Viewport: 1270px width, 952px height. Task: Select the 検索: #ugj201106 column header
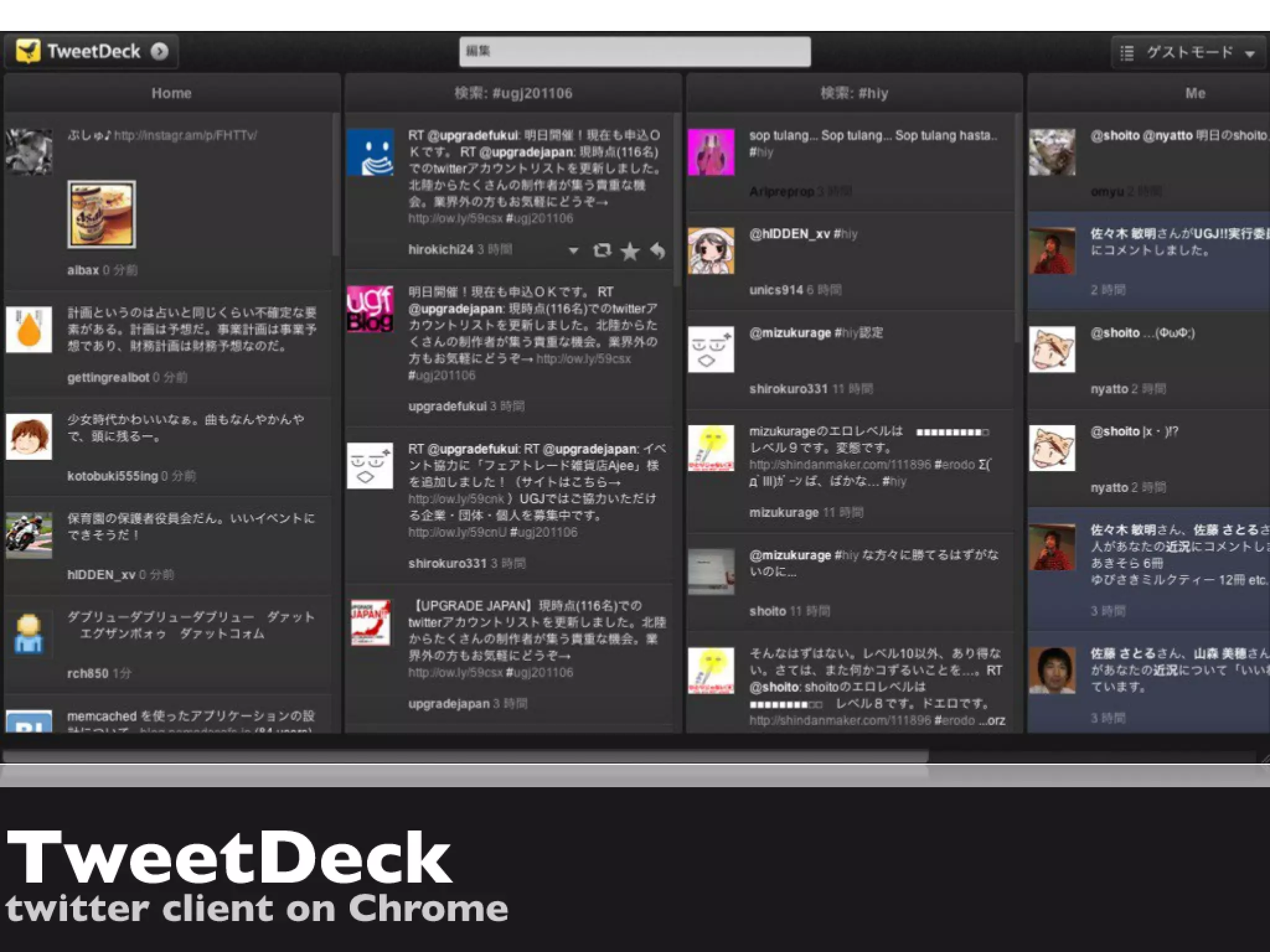[x=513, y=93]
